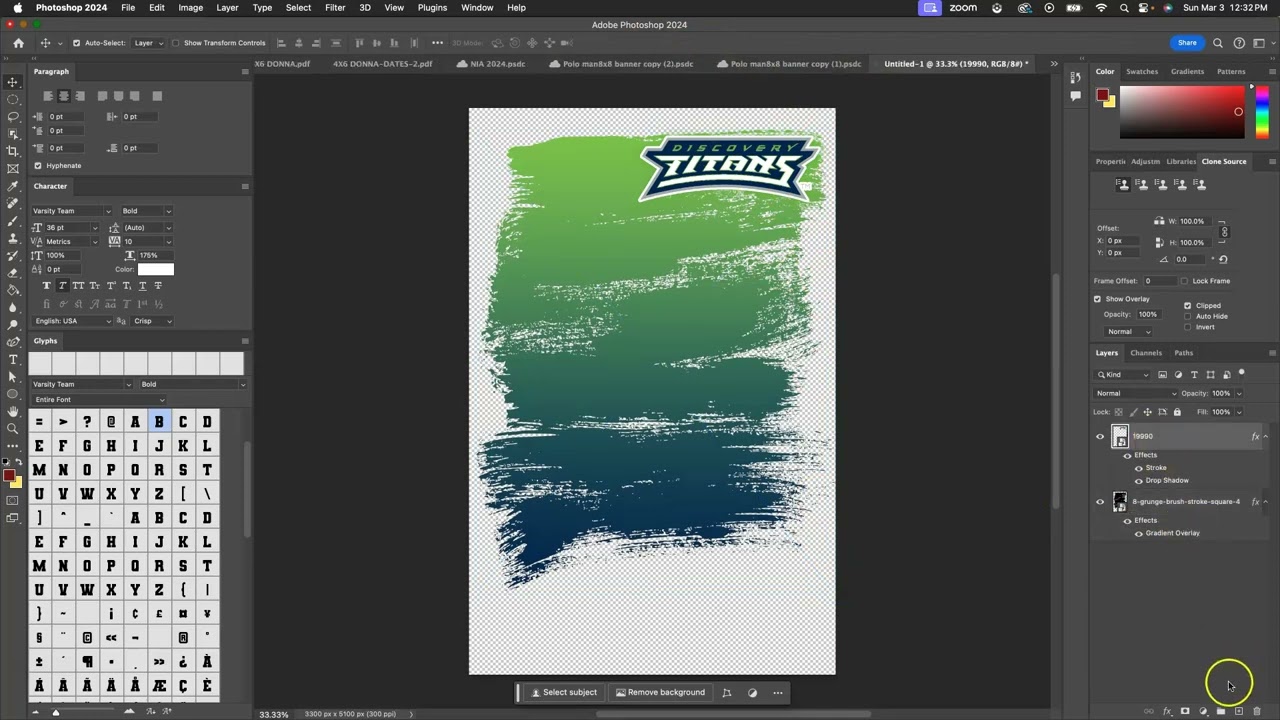Image resolution: width=1280 pixels, height=720 pixels.
Task: Select the Crop tool
Action: 13,151
